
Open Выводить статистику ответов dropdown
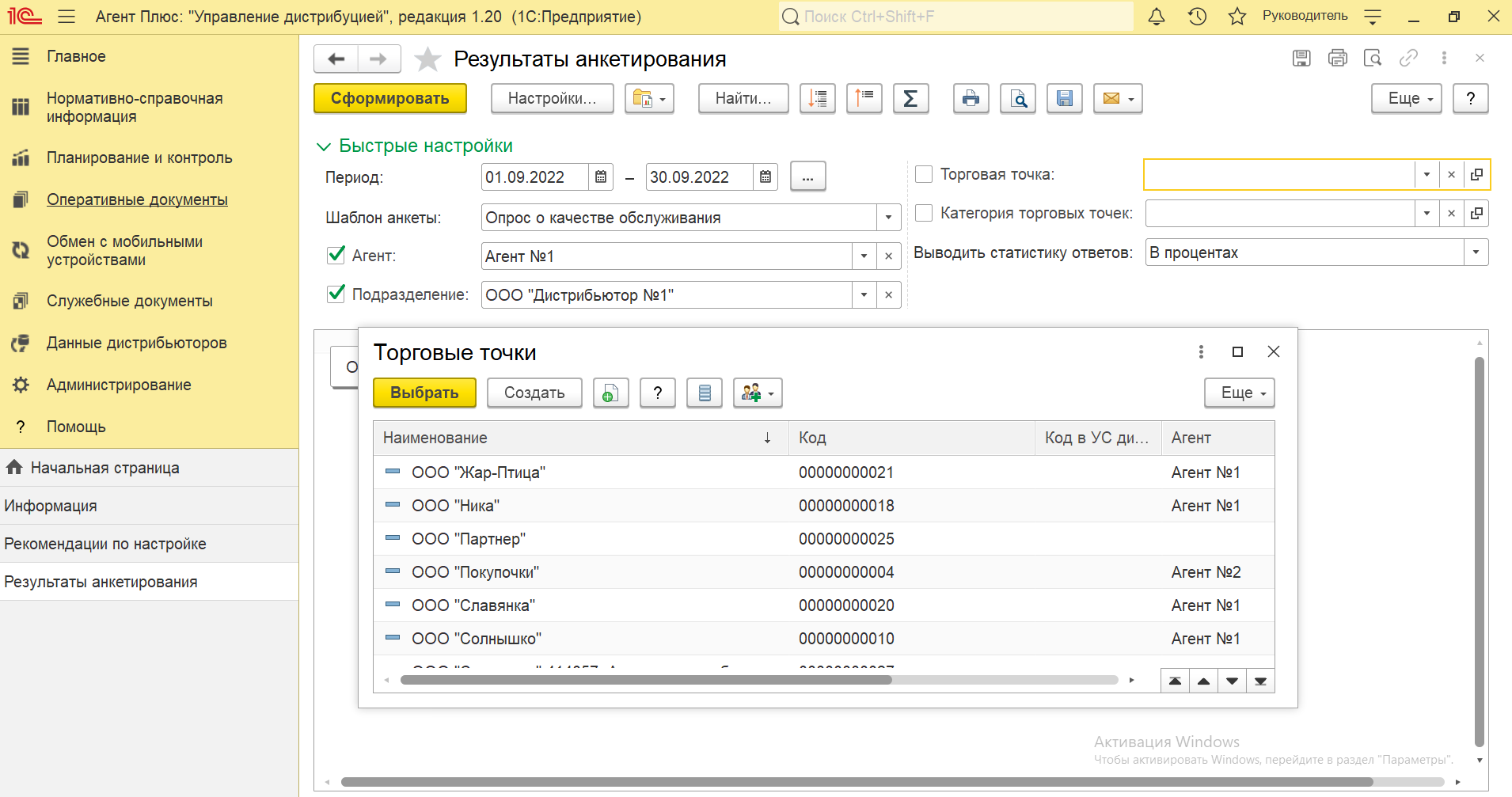tap(1476, 252)
